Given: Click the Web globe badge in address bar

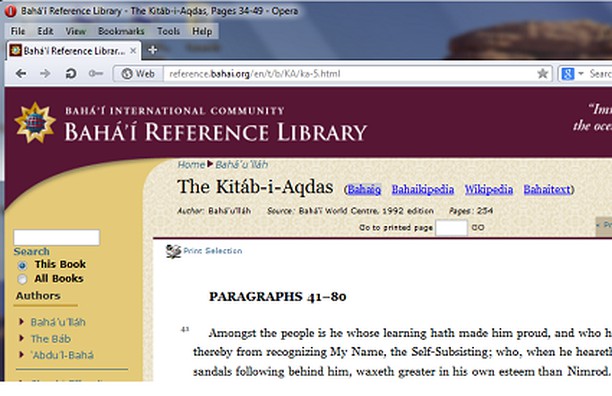Looking at the screenshot, I should coord(138,73).
